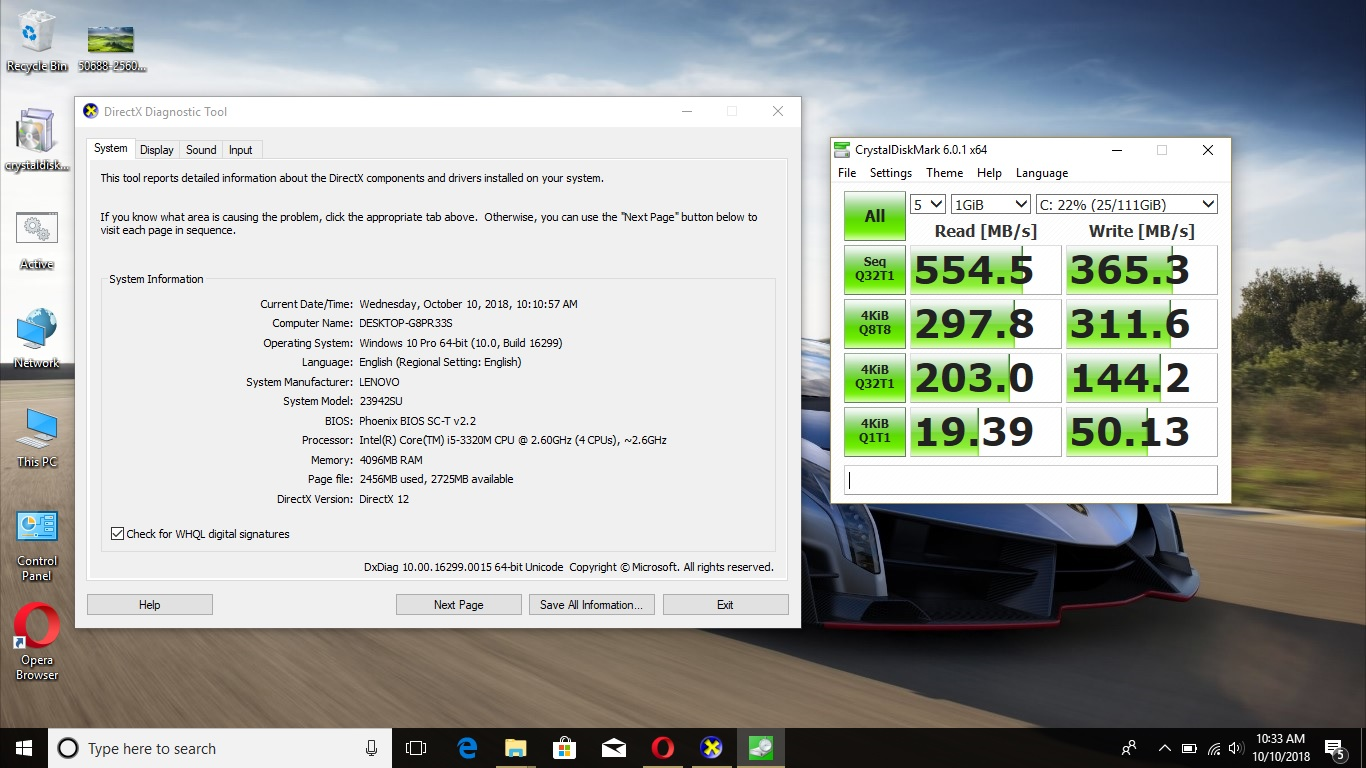Open Microsoft Store from the taskbar
1366x768 pixels.
click(565, 748)
